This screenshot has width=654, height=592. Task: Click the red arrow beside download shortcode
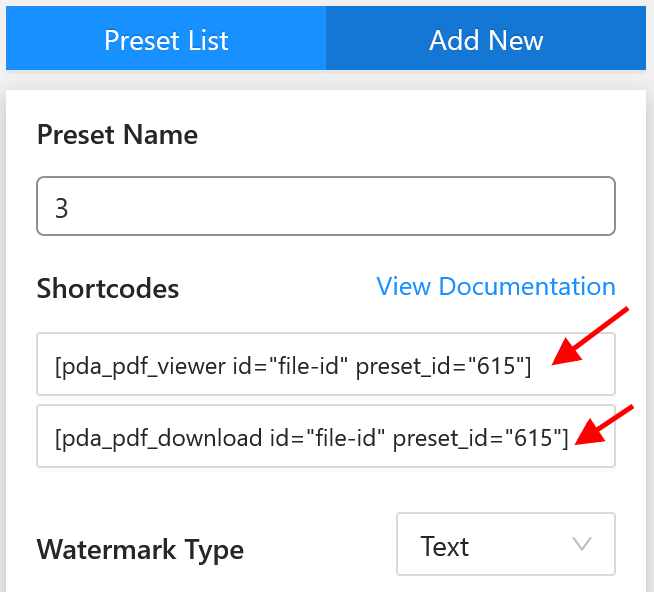click(604, 424)
